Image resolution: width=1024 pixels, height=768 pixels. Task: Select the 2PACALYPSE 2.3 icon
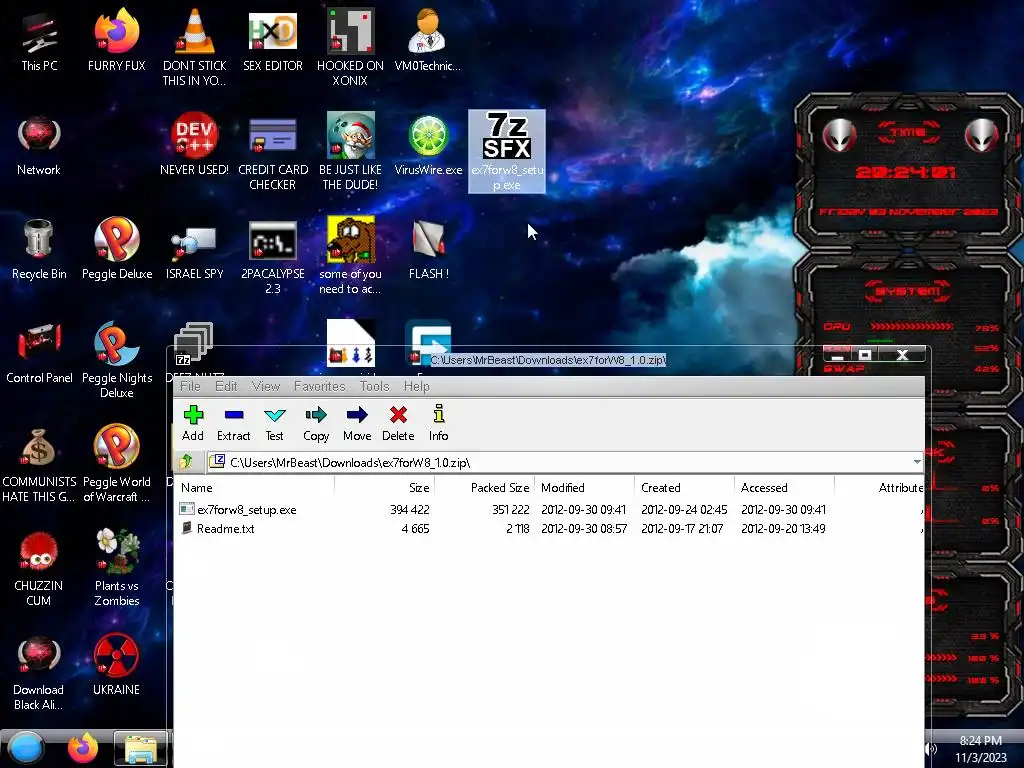pos(272,256)
